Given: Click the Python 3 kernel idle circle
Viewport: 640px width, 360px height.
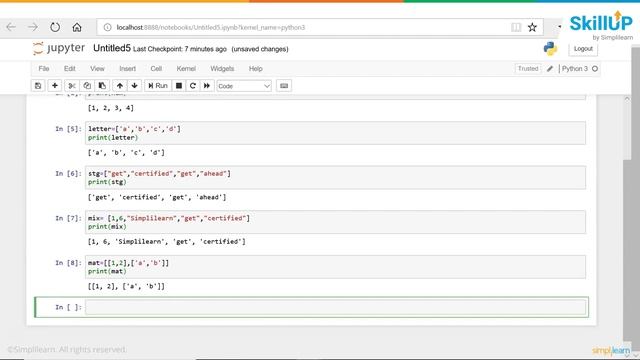Looking at the screenshot, I should click(595, 69).
